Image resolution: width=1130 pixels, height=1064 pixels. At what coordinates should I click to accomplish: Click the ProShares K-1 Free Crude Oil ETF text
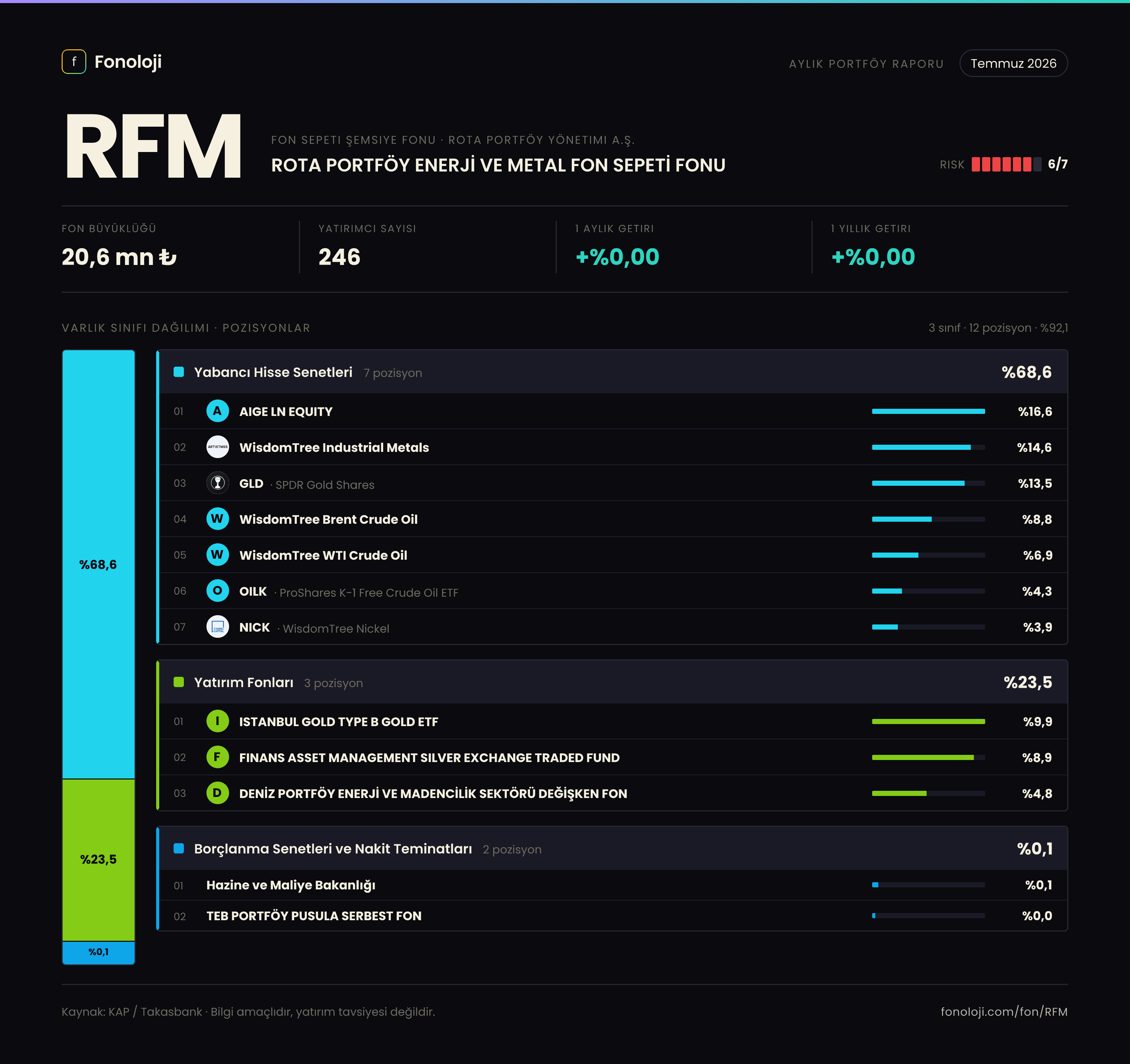click(x=369, y=593)
